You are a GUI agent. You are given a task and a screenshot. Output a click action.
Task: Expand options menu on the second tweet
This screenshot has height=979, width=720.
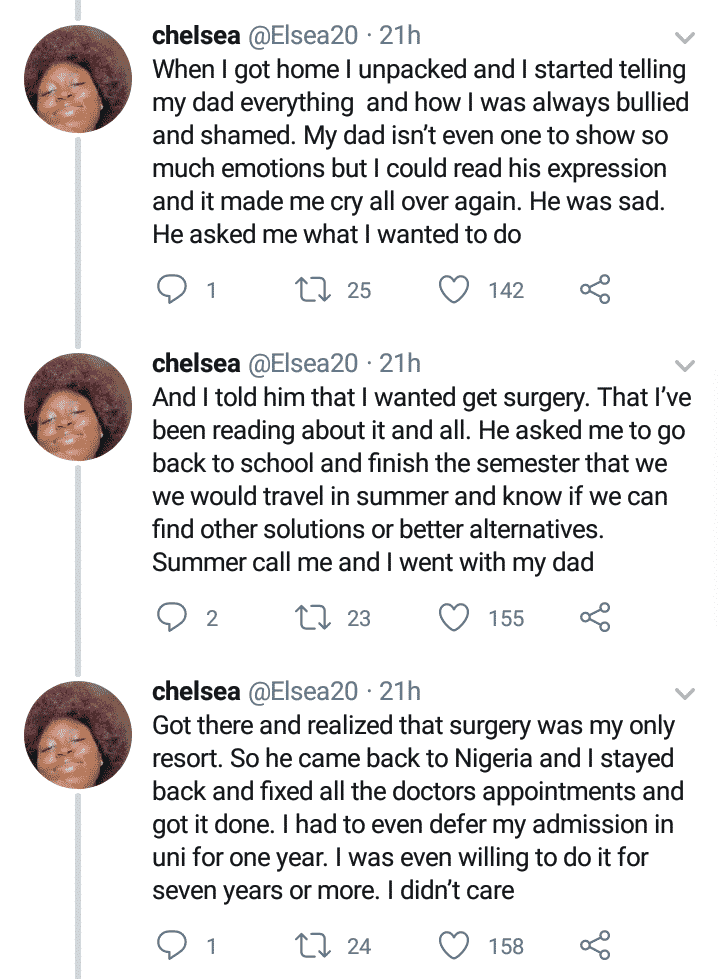click(685, 365)
